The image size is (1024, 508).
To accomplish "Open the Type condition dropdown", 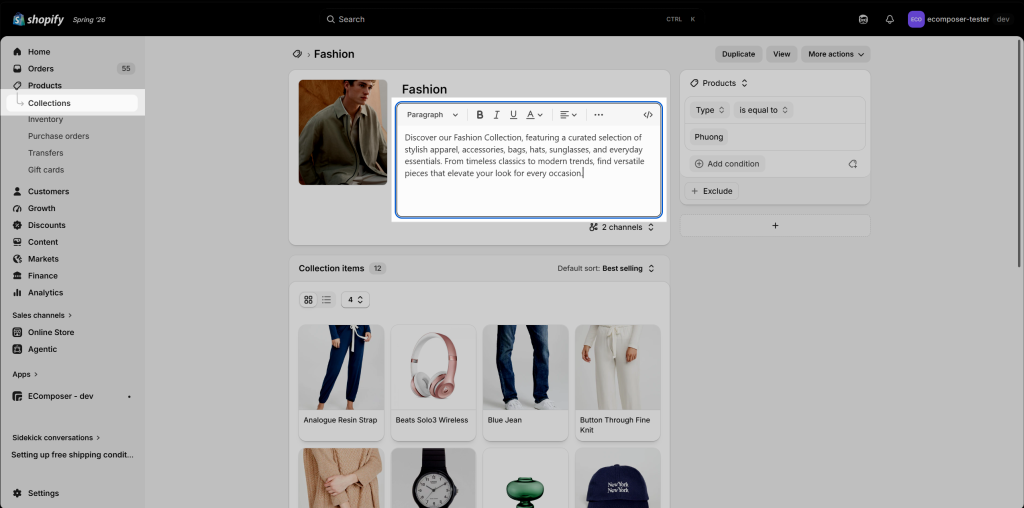I will click(710, 110).
